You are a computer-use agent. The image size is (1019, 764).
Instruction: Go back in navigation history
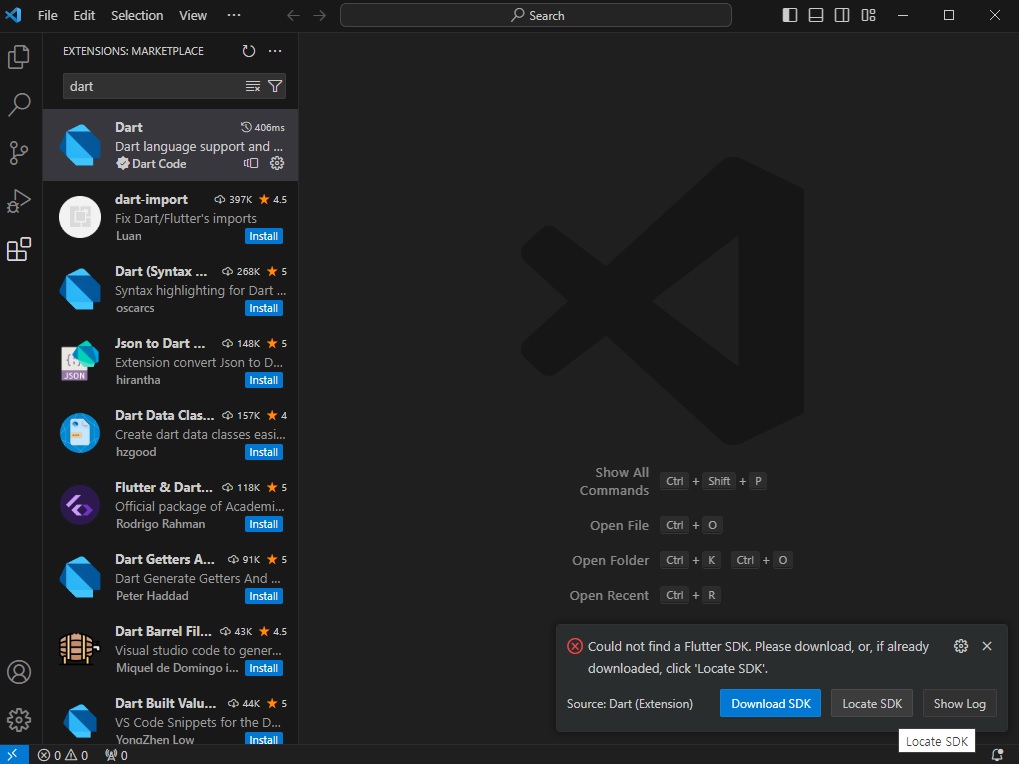[x=294, y=16]
